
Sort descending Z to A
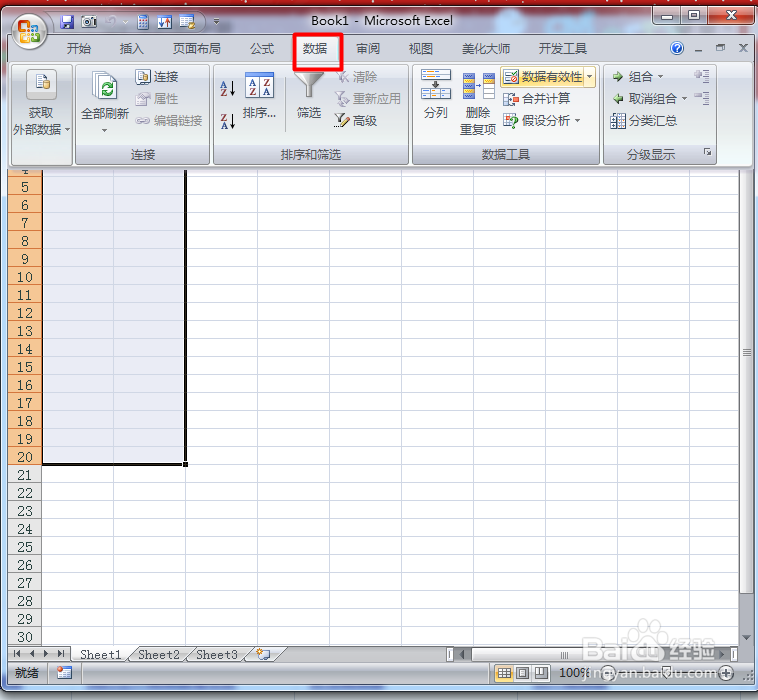228,121
